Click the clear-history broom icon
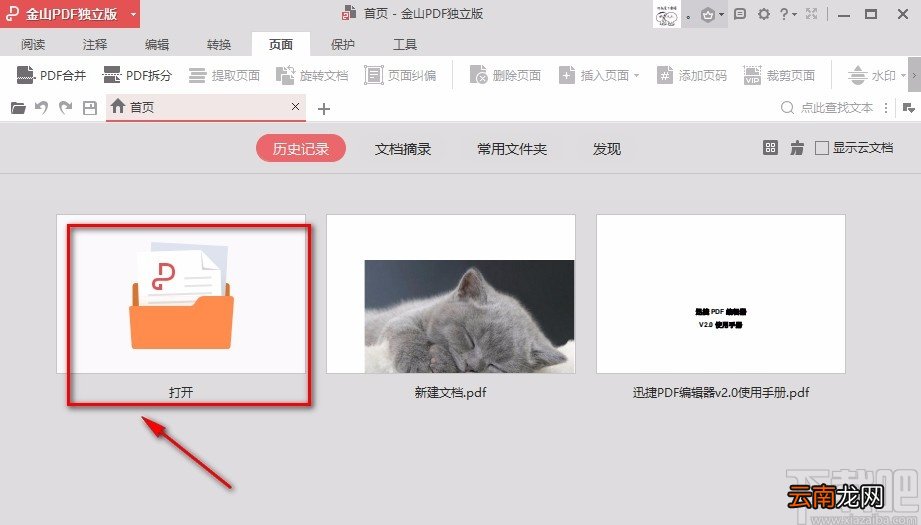 (x=796, y=147)
